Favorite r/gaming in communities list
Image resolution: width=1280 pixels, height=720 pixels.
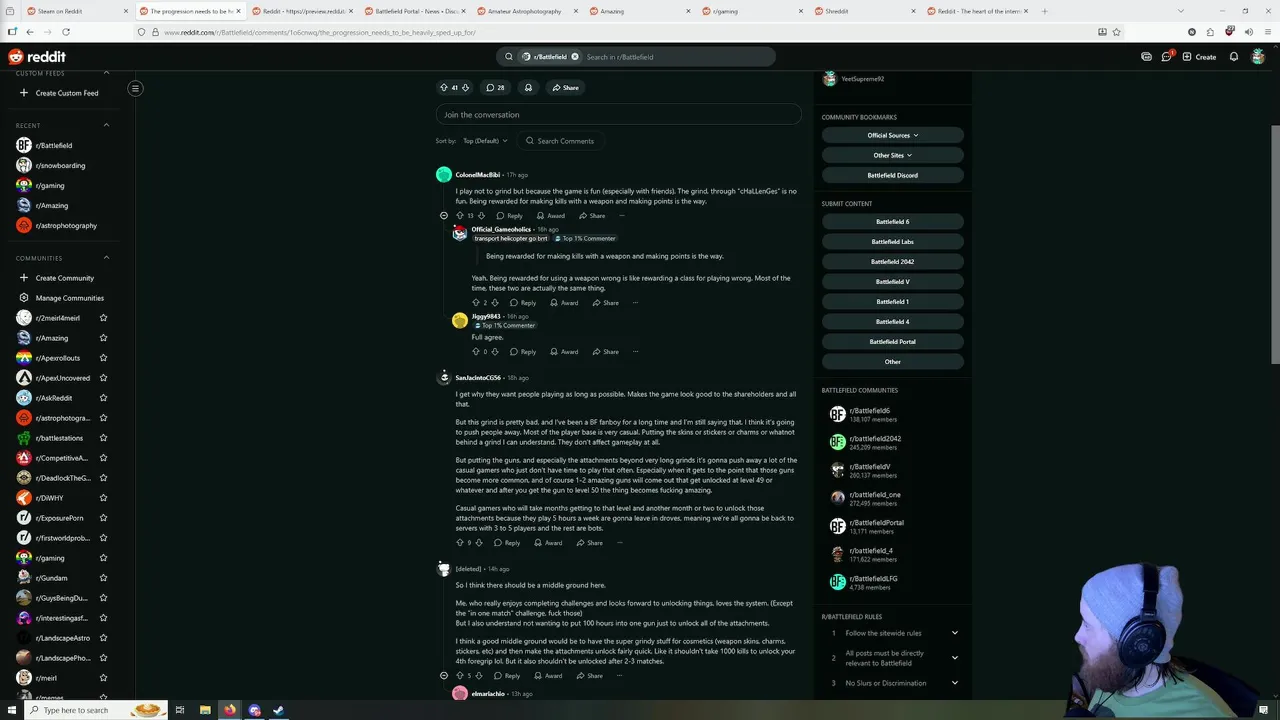tap(103, 558)
